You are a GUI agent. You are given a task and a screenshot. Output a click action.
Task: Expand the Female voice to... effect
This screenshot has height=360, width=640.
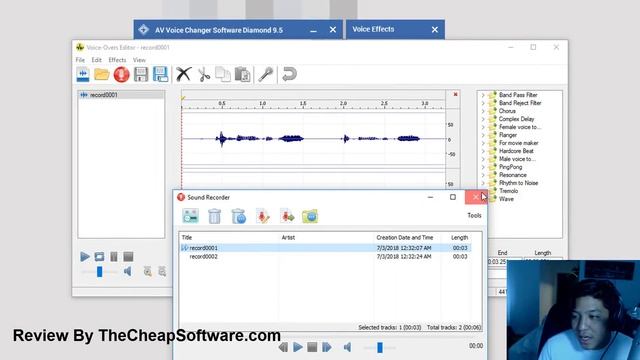pyautogui.click(x=483, y=127)
